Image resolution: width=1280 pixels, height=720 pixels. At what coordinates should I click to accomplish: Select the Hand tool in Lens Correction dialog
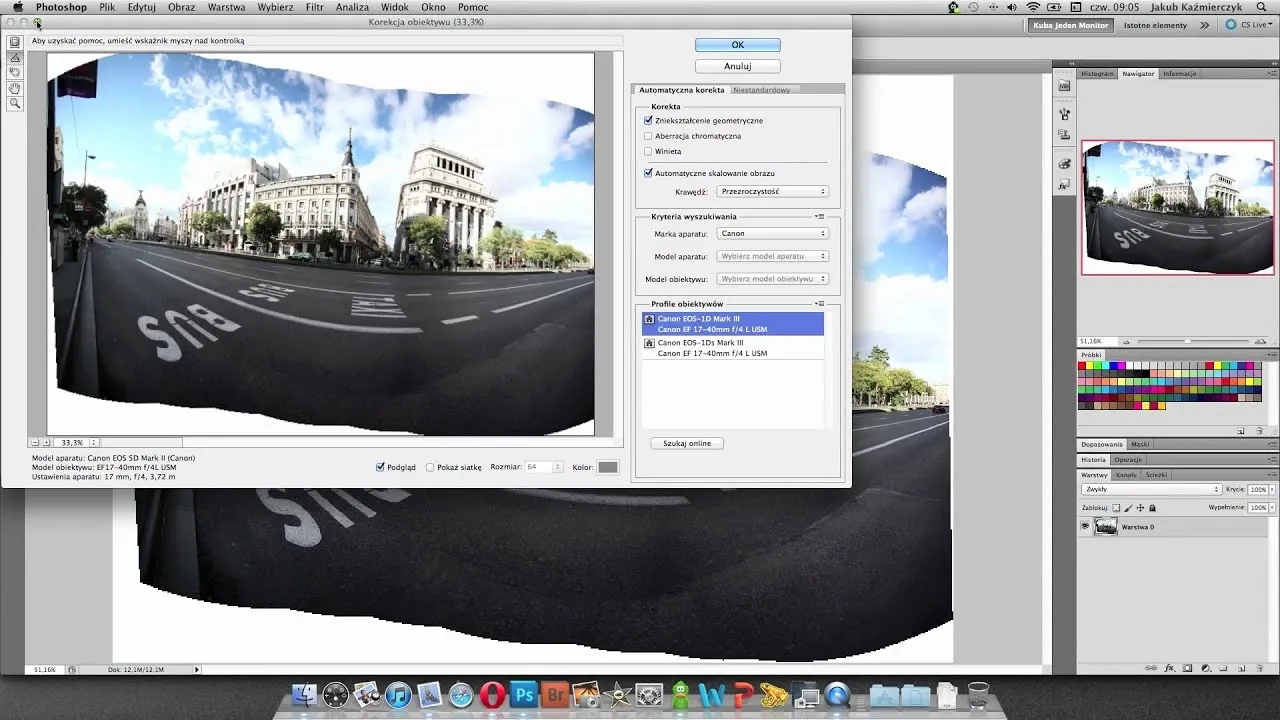[x=14, y=88]
